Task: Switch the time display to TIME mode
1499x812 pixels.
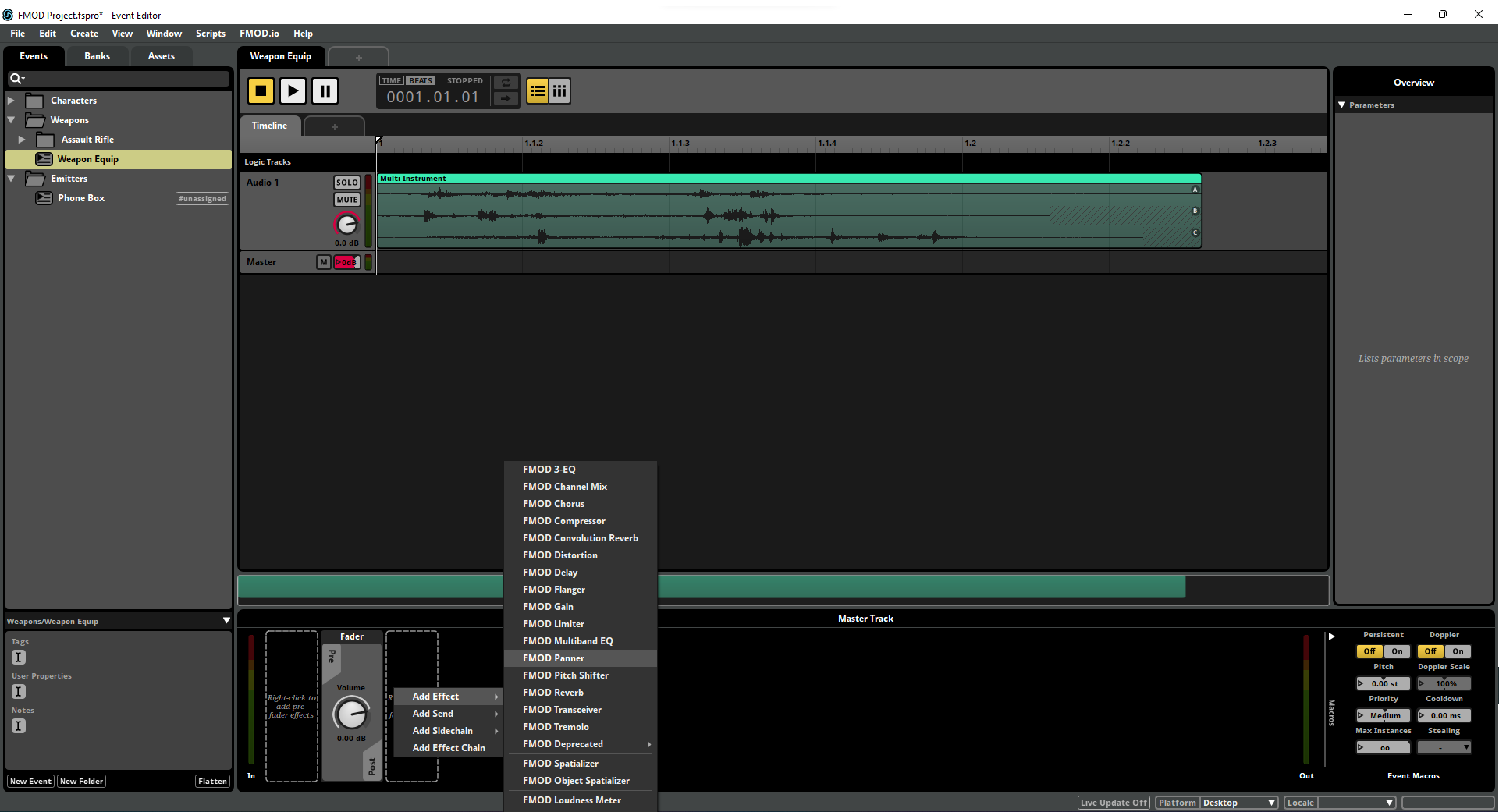Action: [x=392, y=81]
